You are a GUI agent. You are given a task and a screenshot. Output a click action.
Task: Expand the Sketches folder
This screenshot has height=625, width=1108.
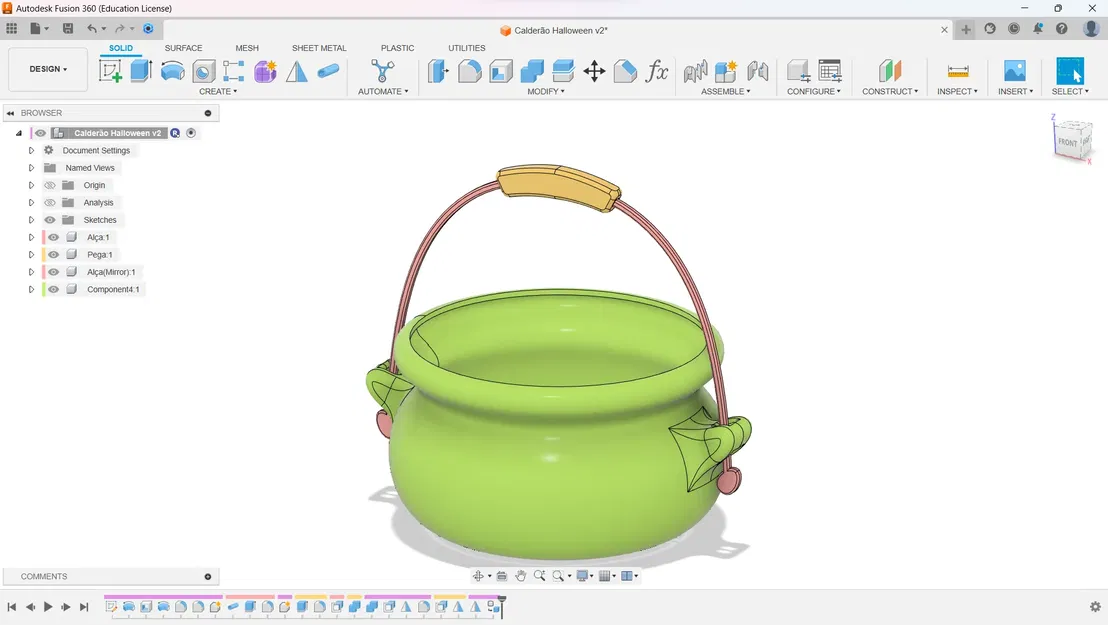pyautogui.click(x=31, y=220)
